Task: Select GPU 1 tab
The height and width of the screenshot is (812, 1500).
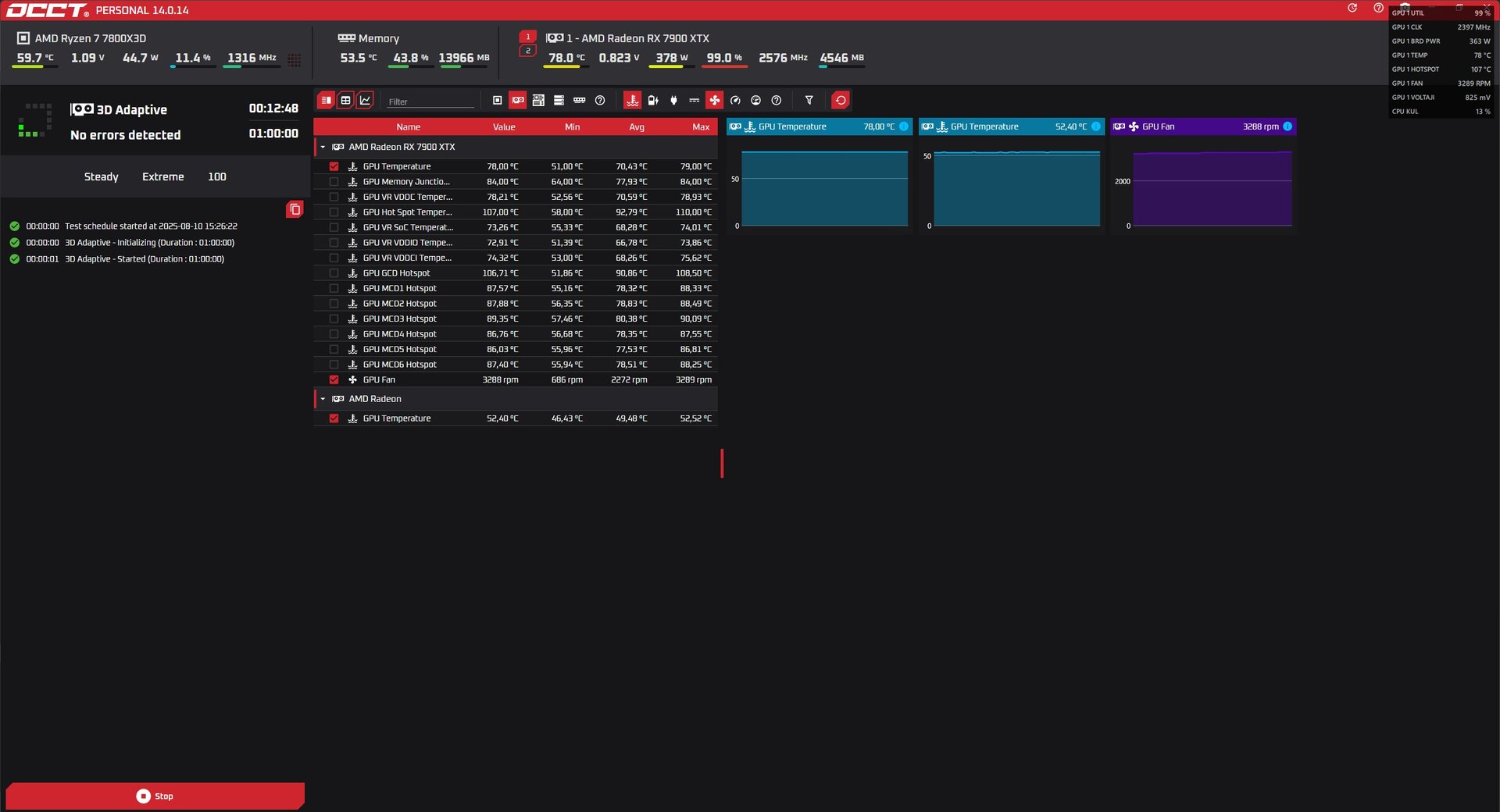Action: (527, 37)
